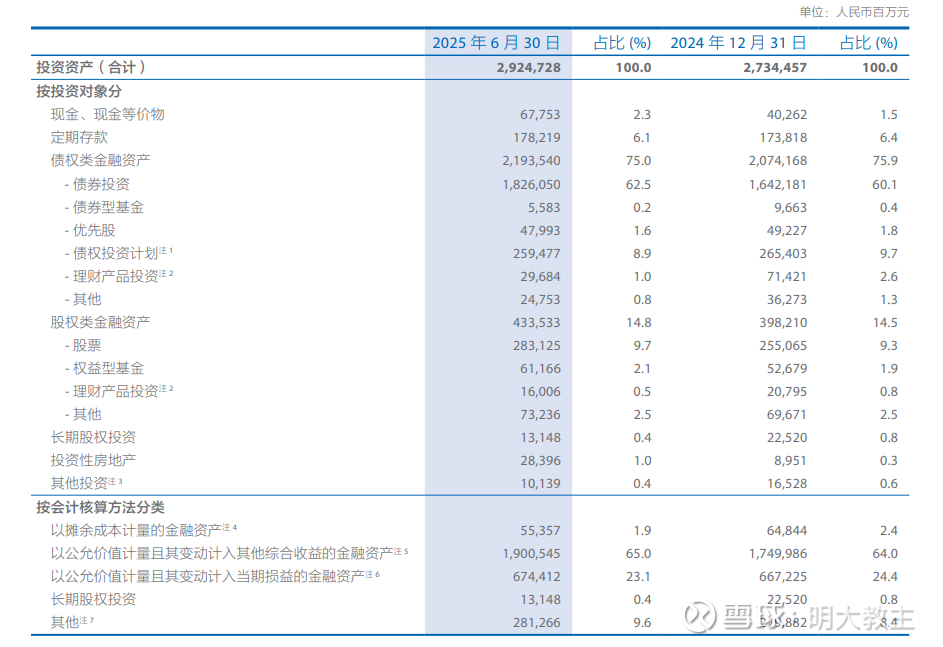Click the value 16,006

click(540, 392)
